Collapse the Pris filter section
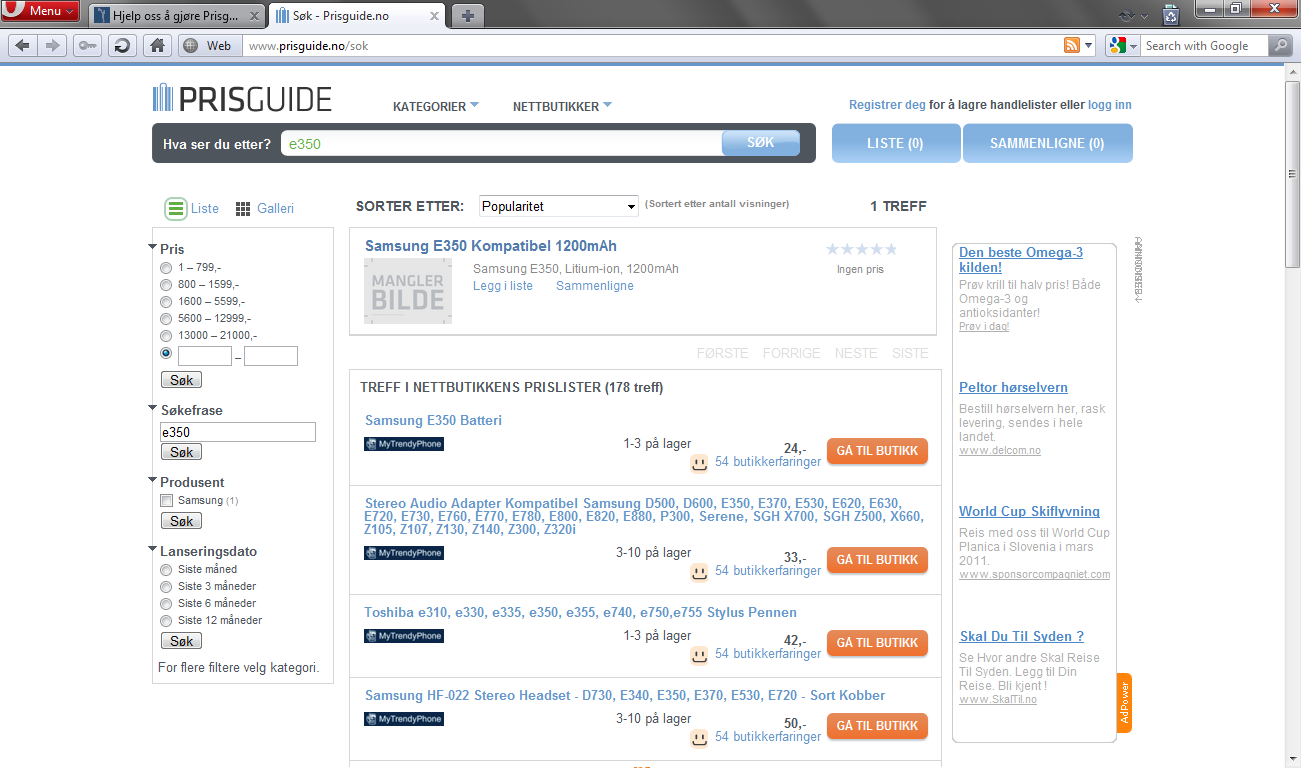Image resolution: width=1301 pixels, height=768 pixels. click(153, 248)
